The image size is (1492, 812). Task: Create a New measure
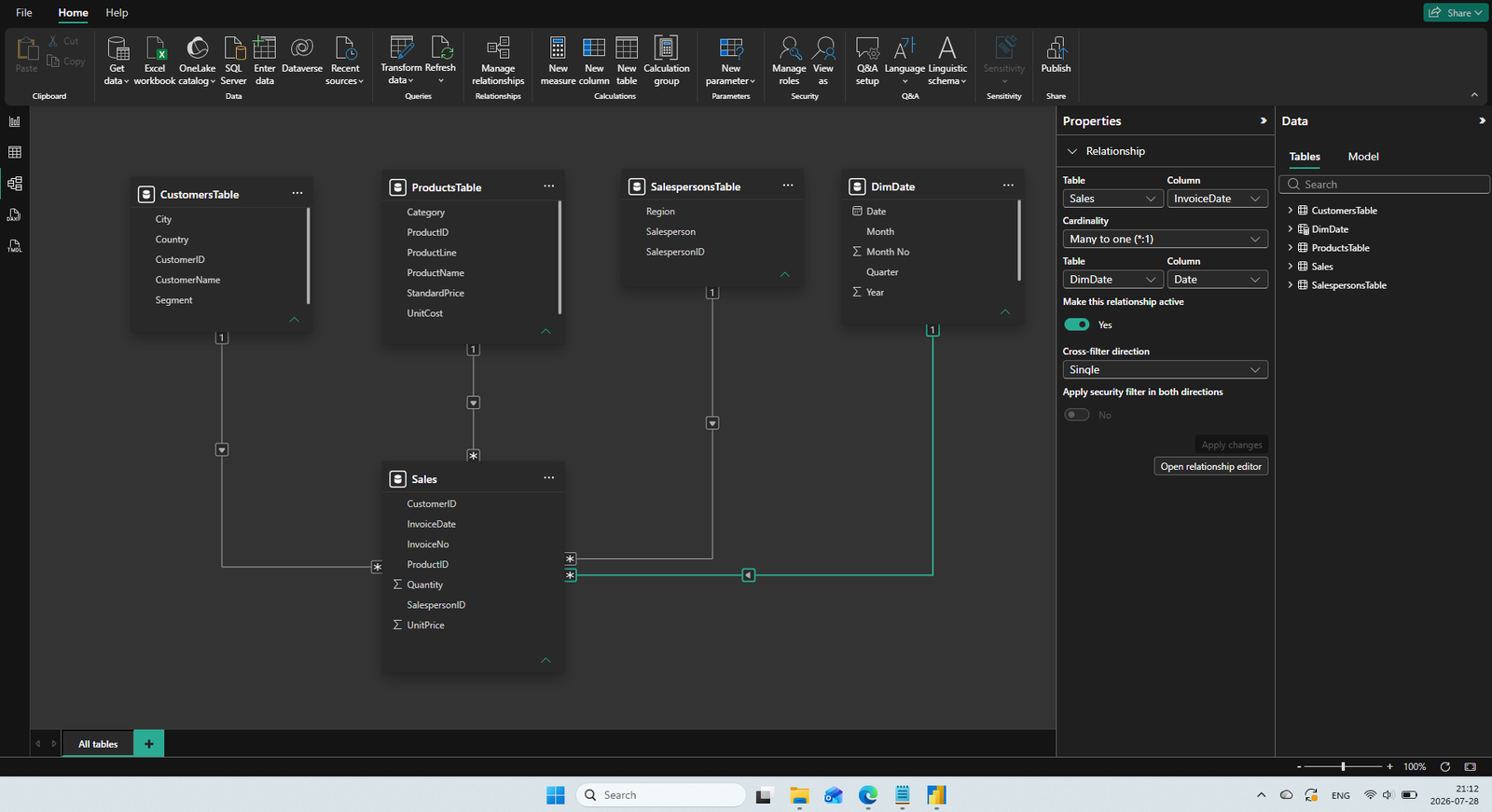tap(558, 62)
